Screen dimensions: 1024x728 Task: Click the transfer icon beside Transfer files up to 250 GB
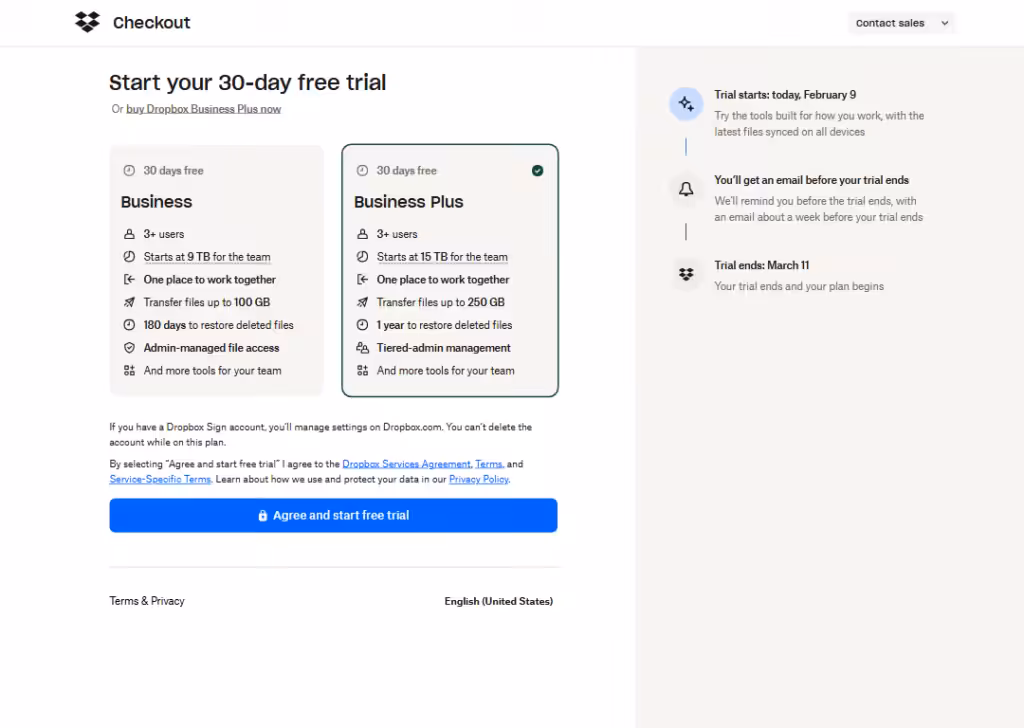pyautogui.click(x=362, y=302)
